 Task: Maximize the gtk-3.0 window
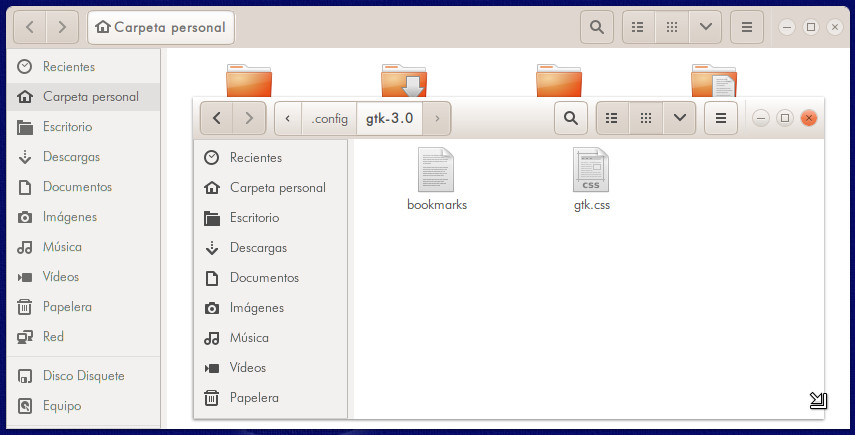point(785,118)
